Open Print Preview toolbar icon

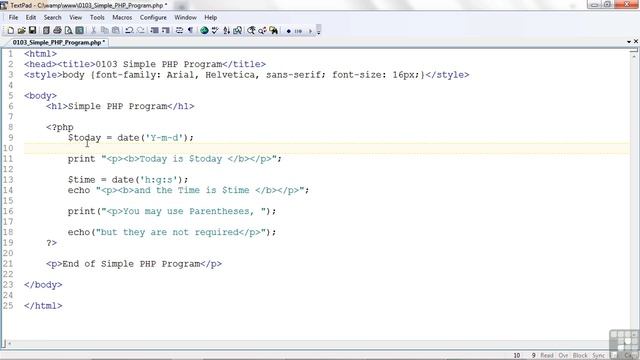point(68,31)
